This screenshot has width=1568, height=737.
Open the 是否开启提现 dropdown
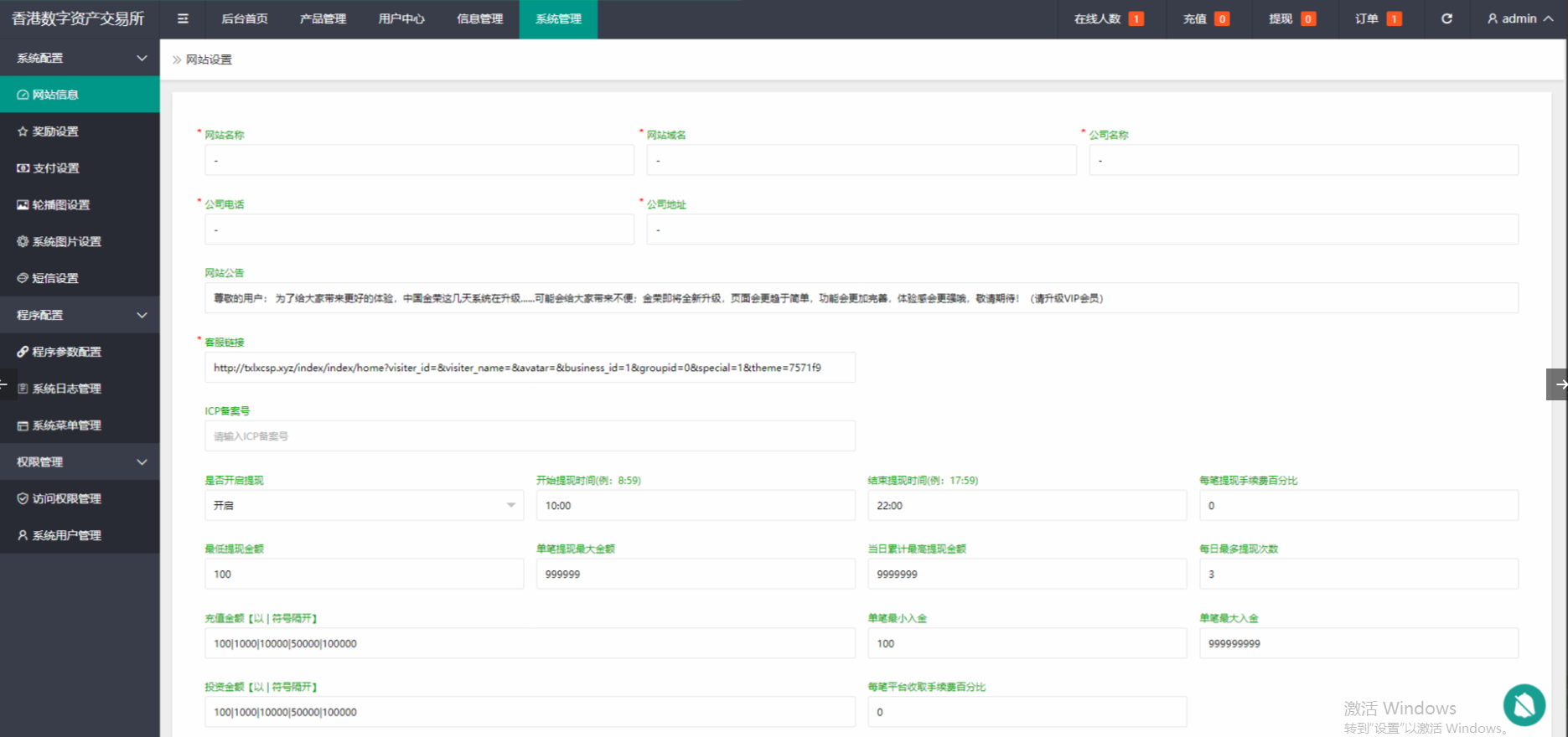(x=364, y=506)
